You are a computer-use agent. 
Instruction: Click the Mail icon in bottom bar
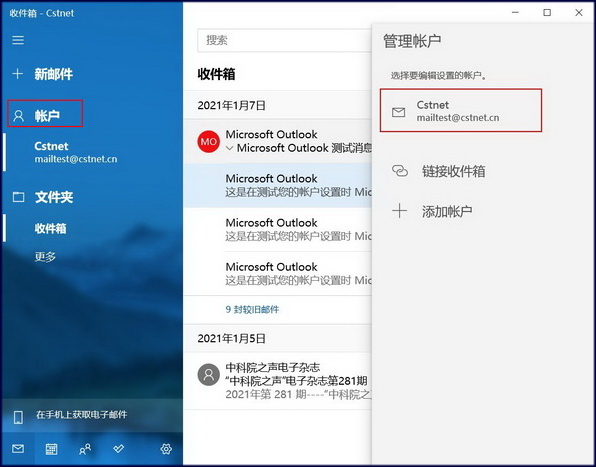point(18,449)
